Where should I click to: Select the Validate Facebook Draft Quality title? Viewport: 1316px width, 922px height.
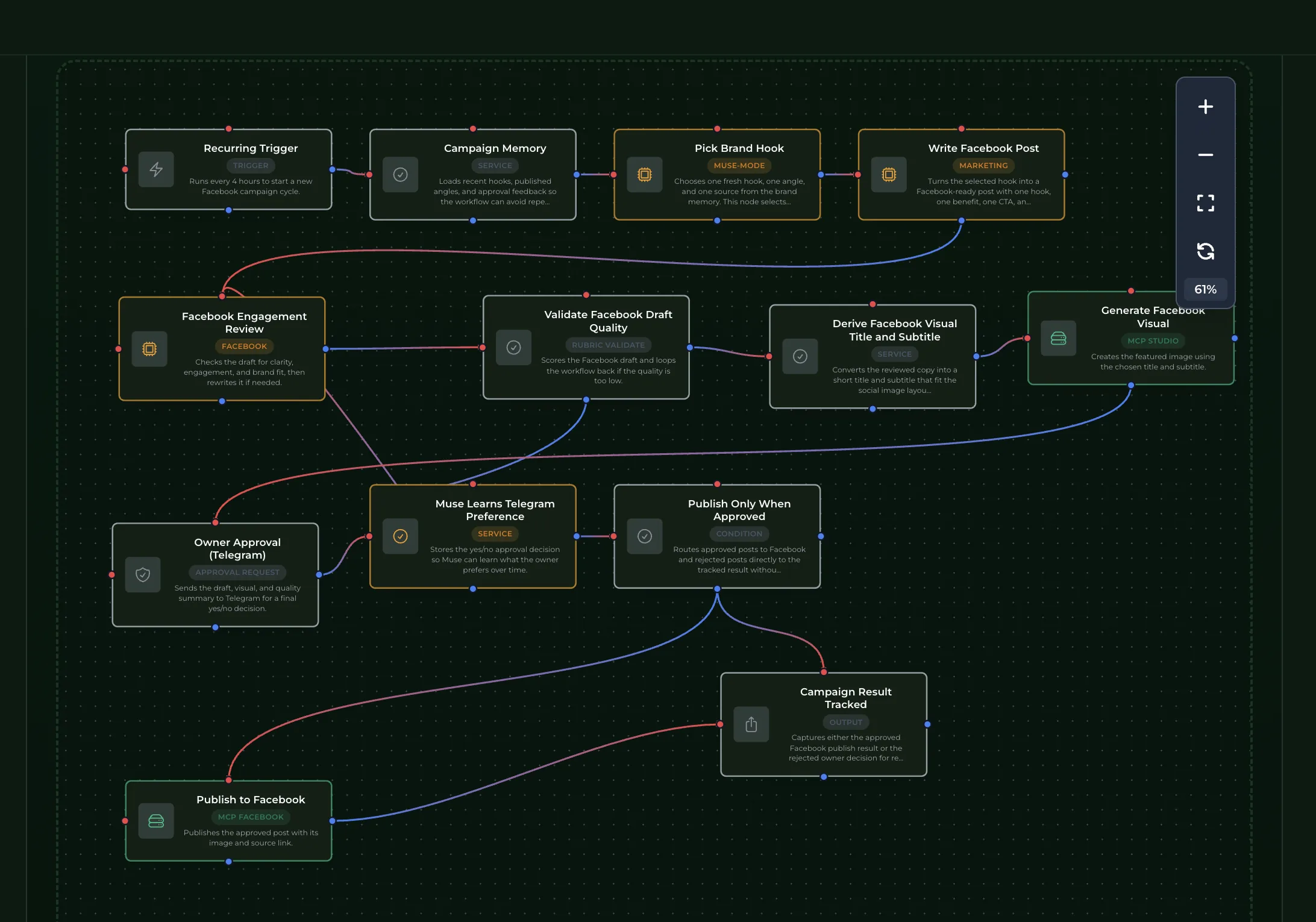click(x=608, y=321)
